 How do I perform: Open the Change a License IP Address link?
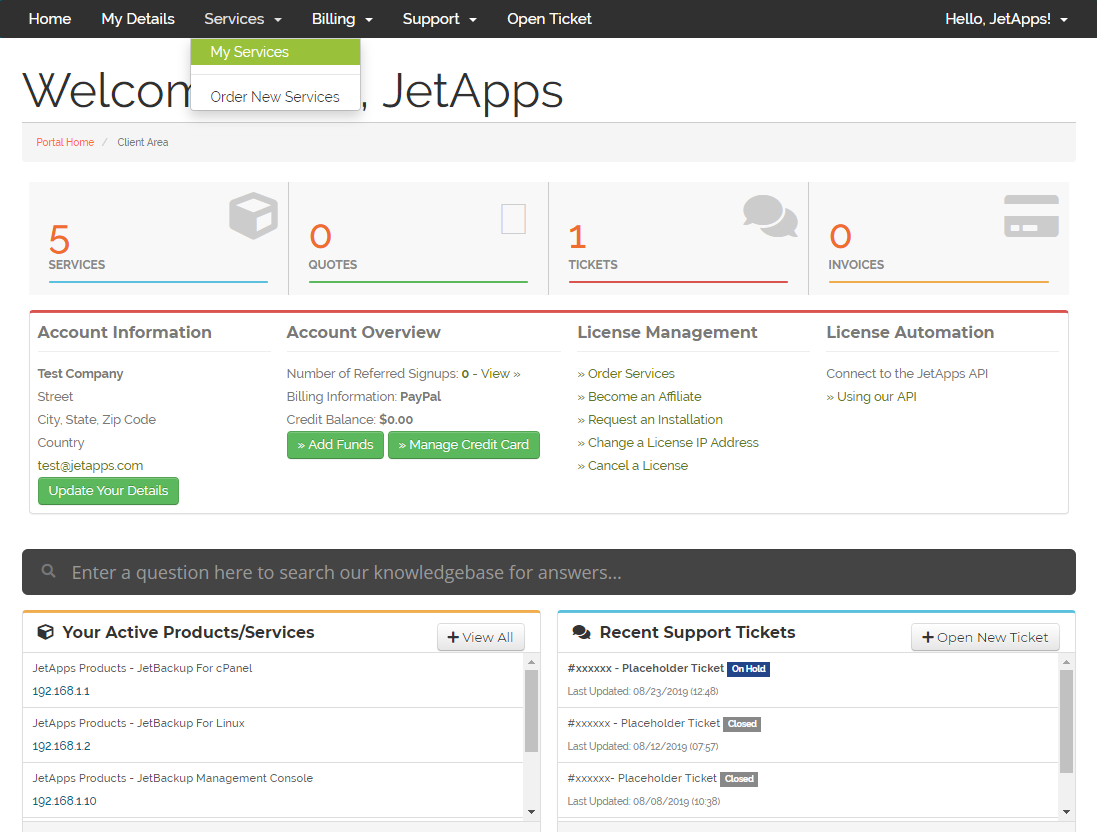click(x=668, y=443)
